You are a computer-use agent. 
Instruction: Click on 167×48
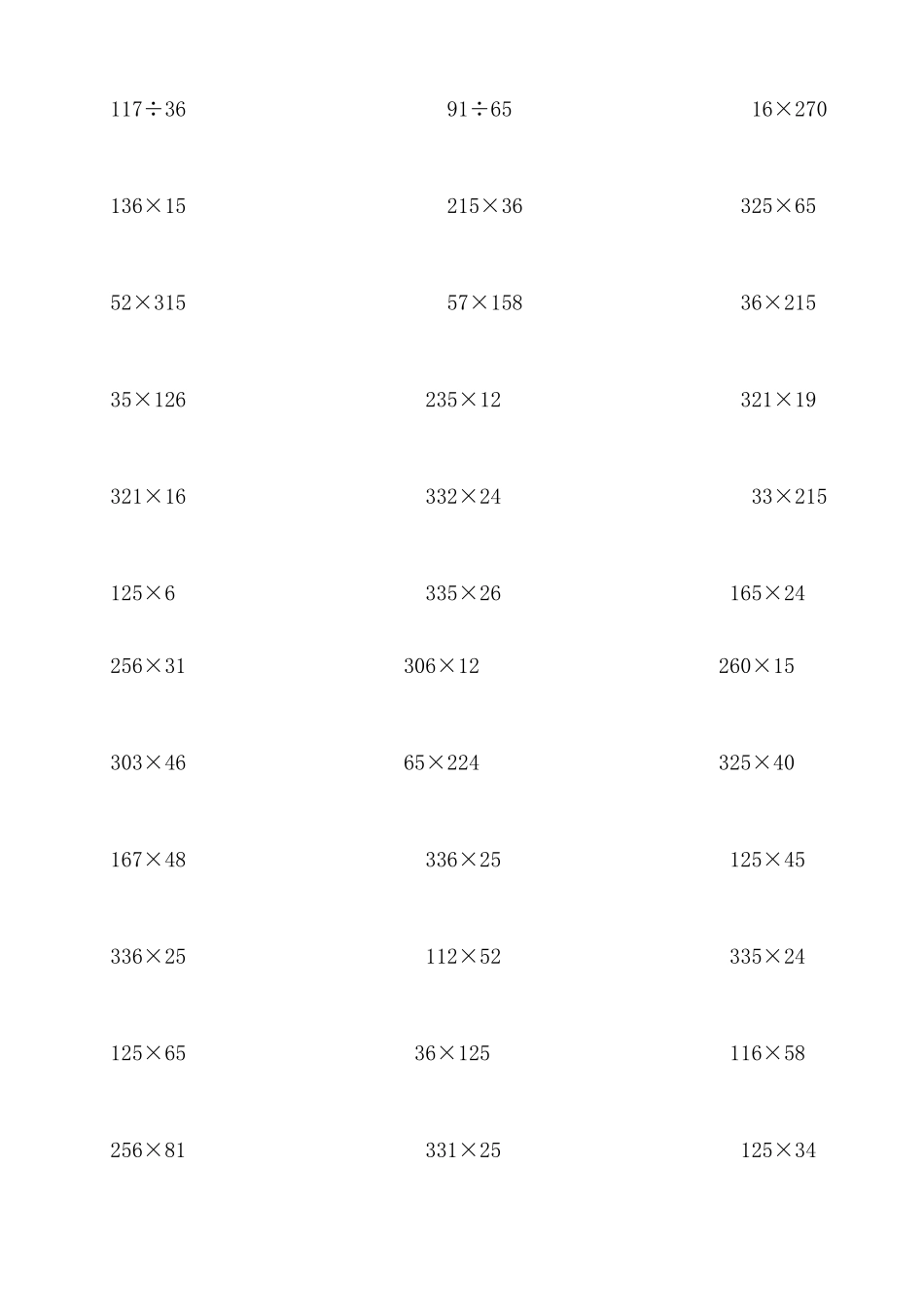148,860
